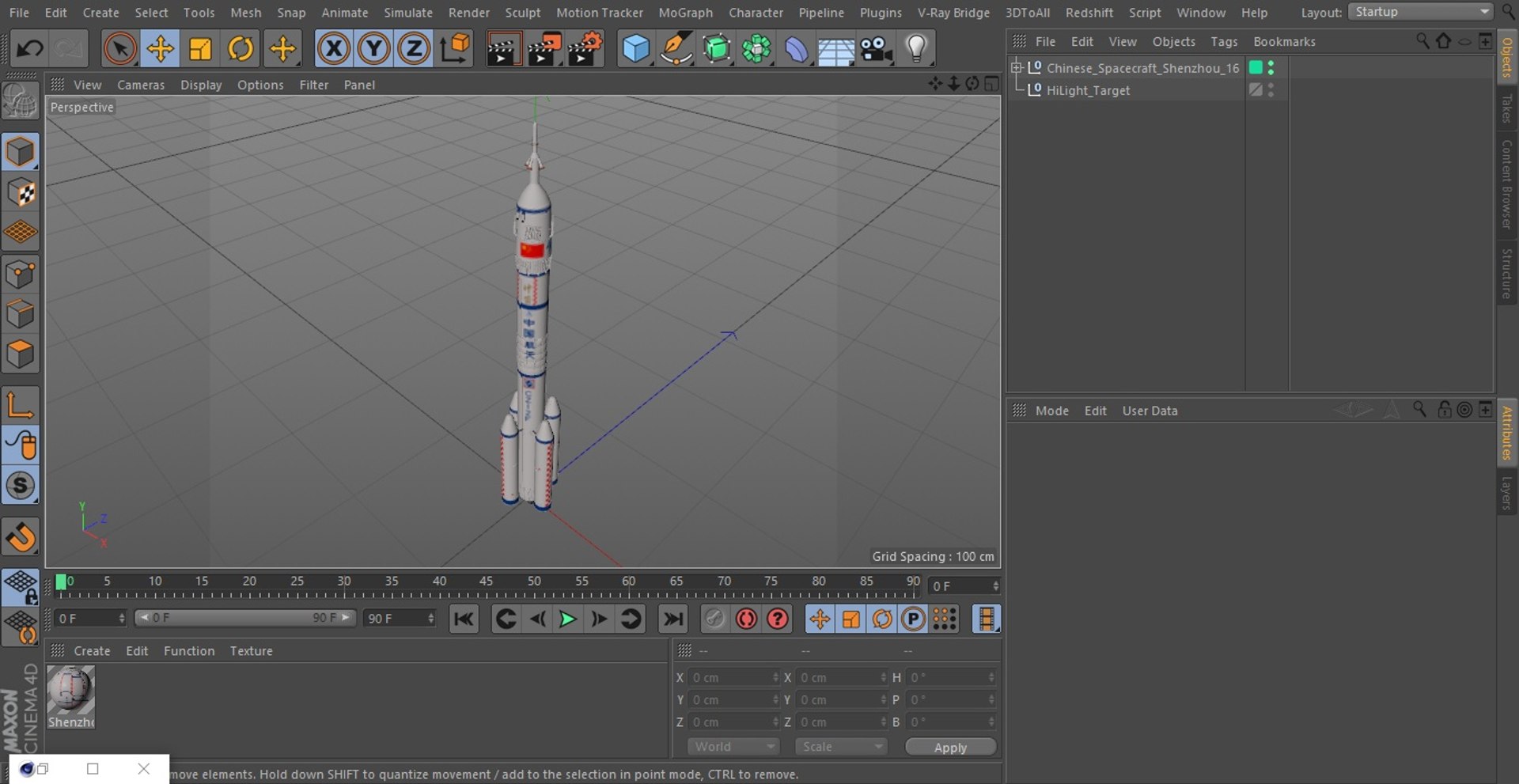Expand the Chinese_Spacecraft_Shenzhou_16 tree node
Image resolution: width=1519 pixels, height=784 pixels.
coord(1017,68)
